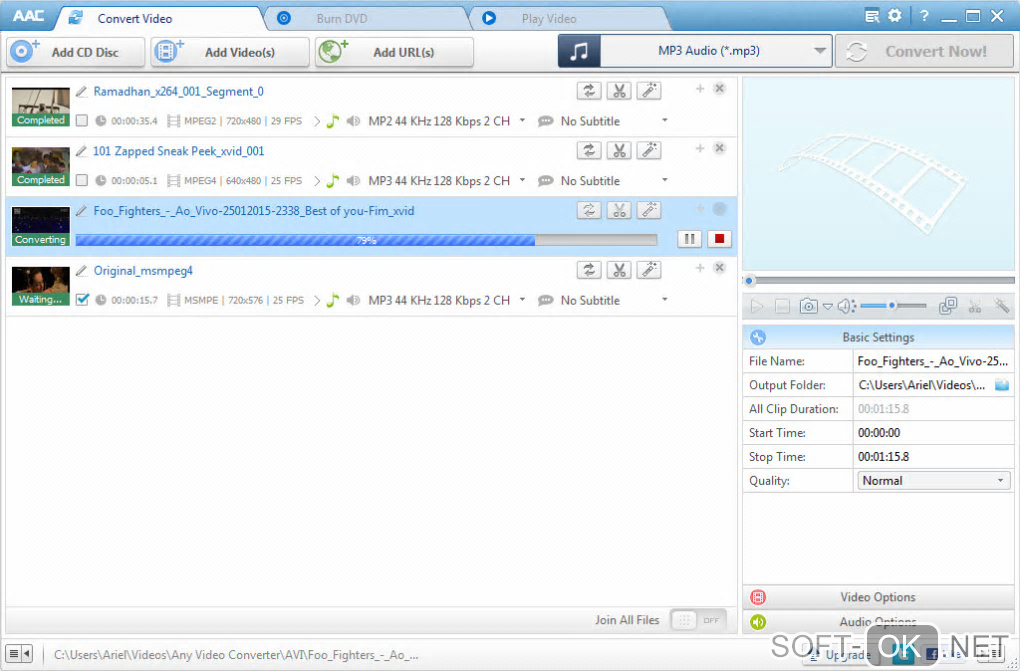Pause the Foo_Fighters conversion
Viewport: 1020px width, 671px height.
689,239
